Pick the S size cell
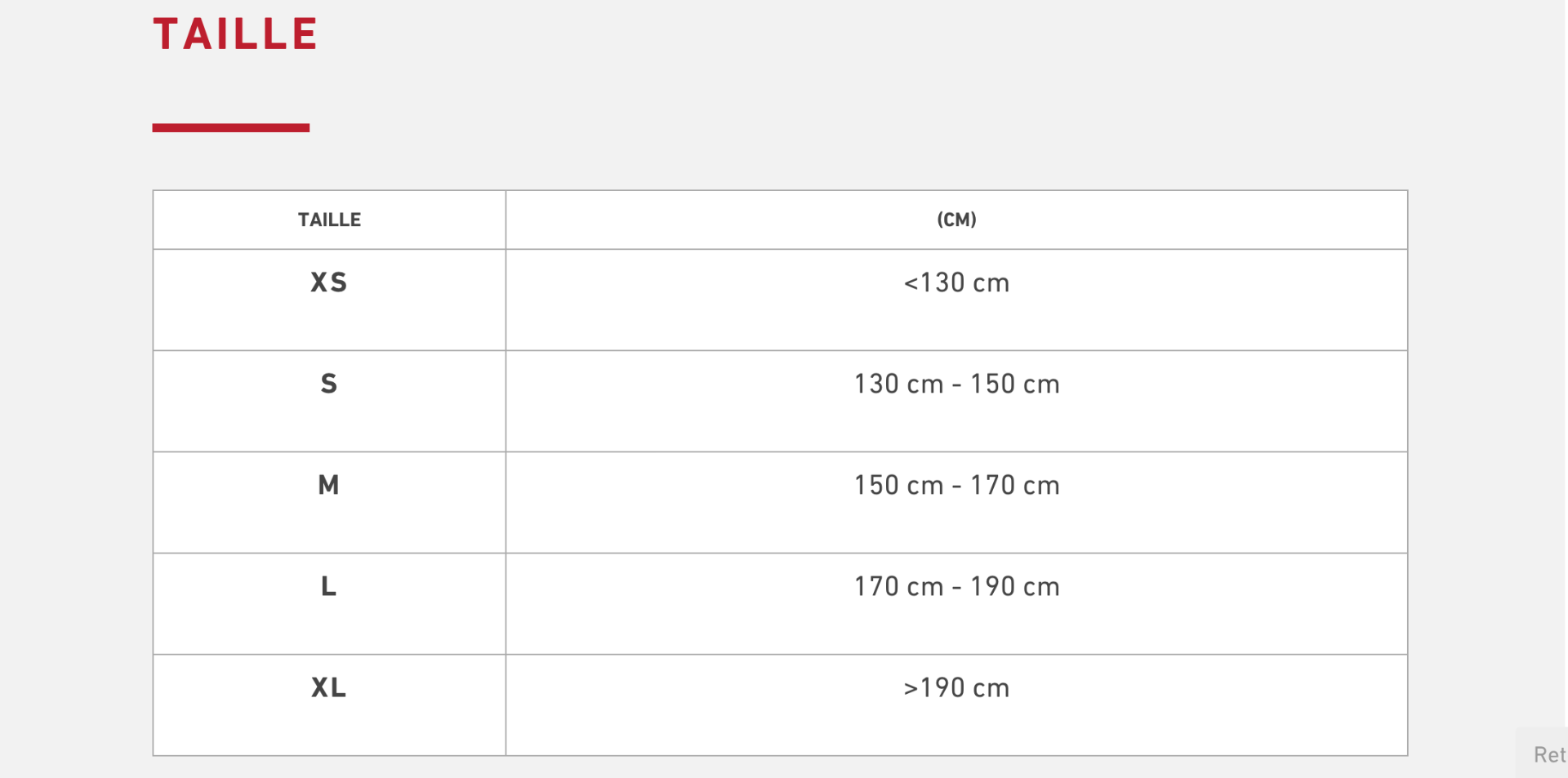 (x=329, y=384)
